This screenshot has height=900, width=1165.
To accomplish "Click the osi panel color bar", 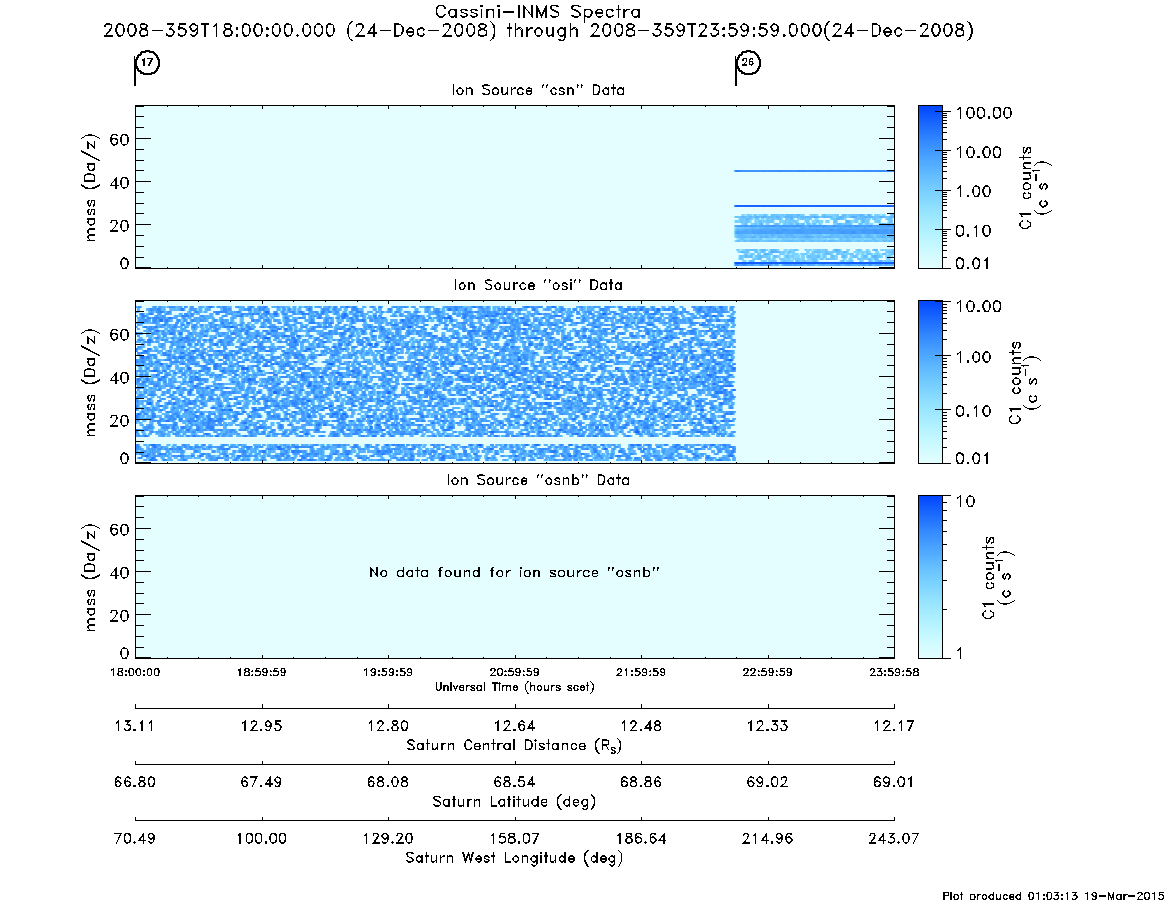I will click(930, 382).
